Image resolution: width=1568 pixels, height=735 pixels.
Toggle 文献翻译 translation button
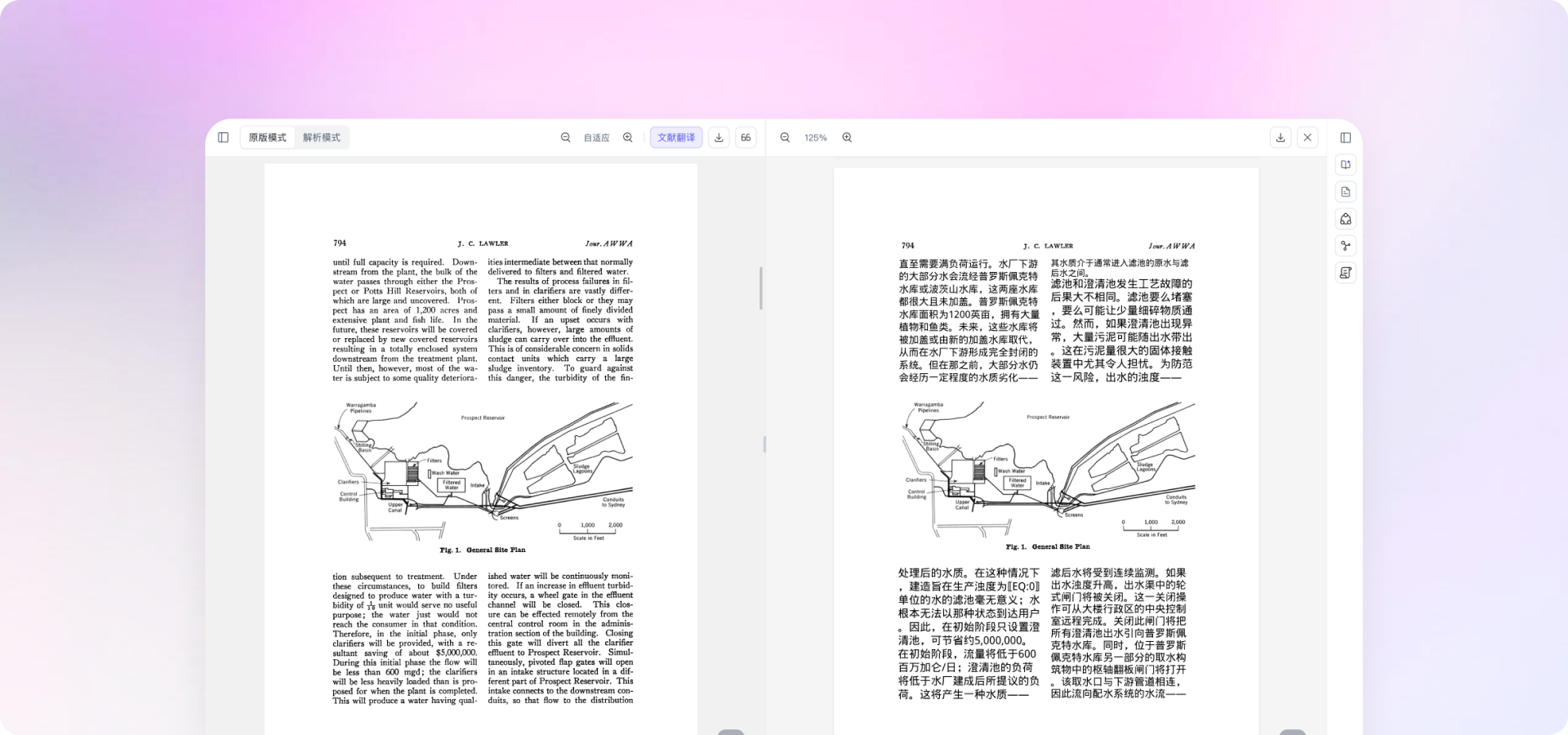pos(676,137)
